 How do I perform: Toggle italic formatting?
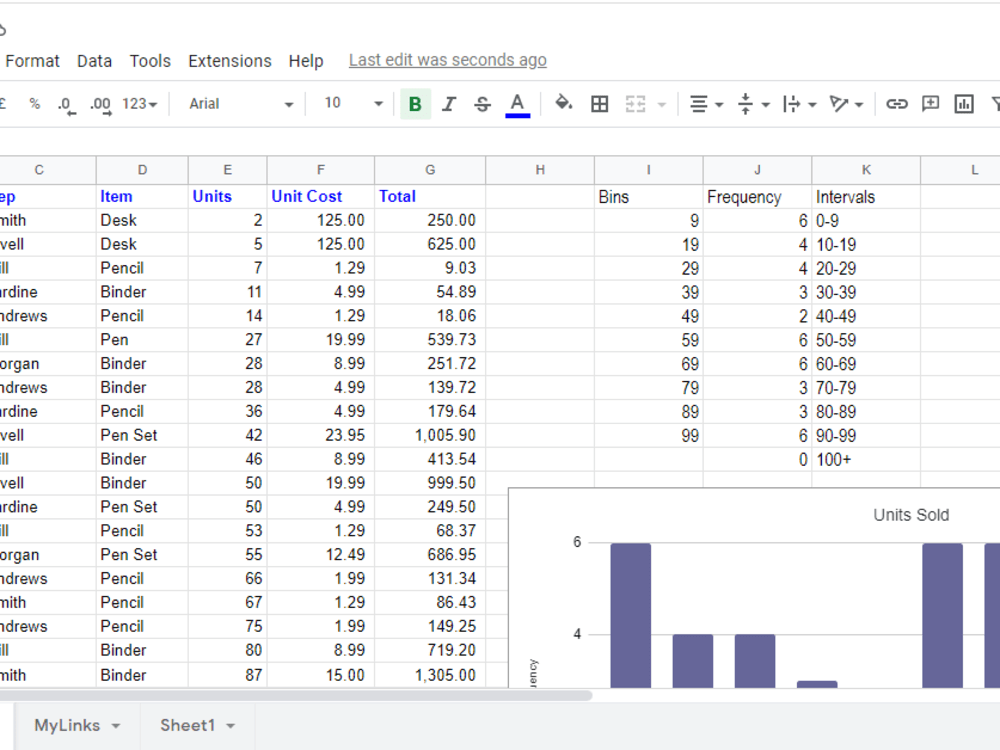449,104
